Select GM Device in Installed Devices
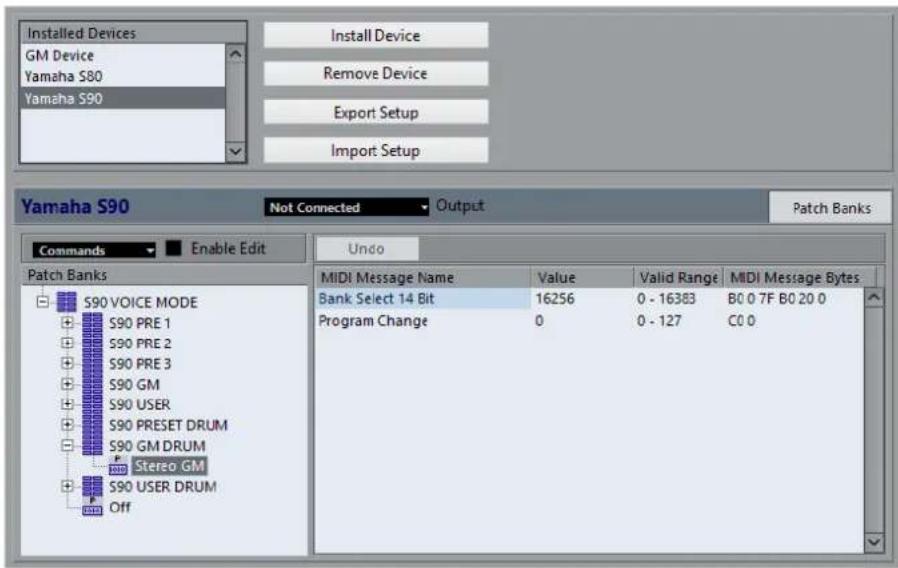Screen dimensions: 898x568 [x=123, y=56]
